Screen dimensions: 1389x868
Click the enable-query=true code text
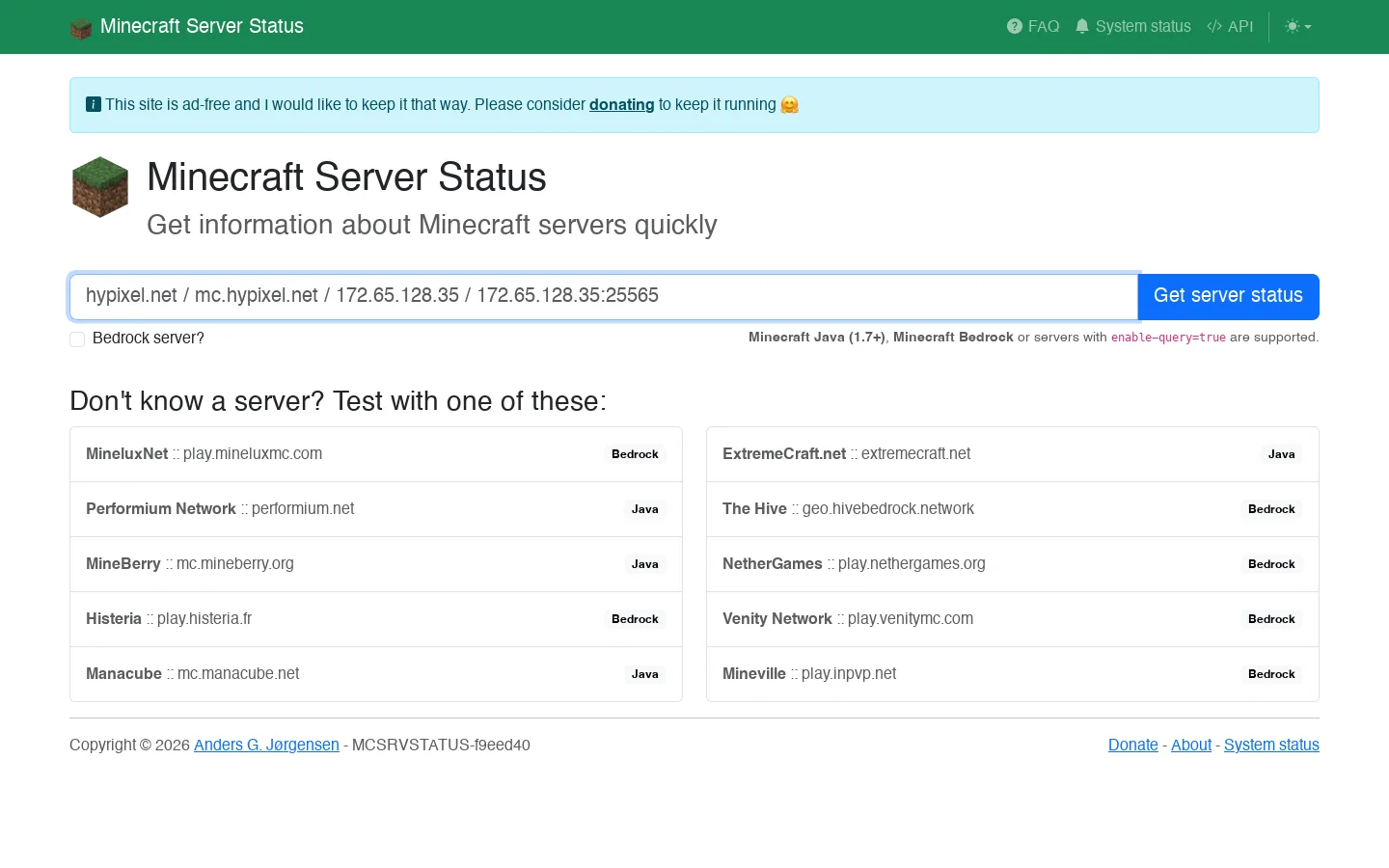[1168, 338]
